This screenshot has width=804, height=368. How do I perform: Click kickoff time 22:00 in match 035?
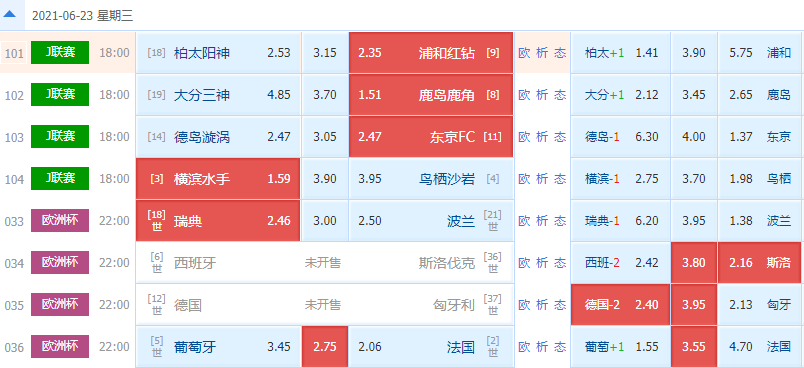tap(114, 305)
